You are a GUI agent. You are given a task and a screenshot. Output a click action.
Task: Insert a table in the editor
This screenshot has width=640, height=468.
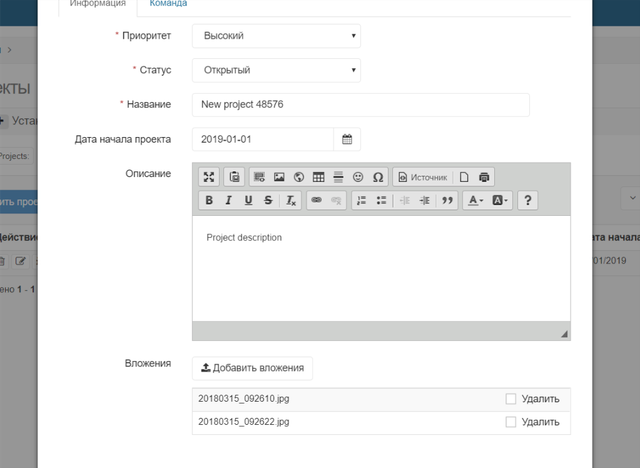pyautogui.click(x=318, y=177)
